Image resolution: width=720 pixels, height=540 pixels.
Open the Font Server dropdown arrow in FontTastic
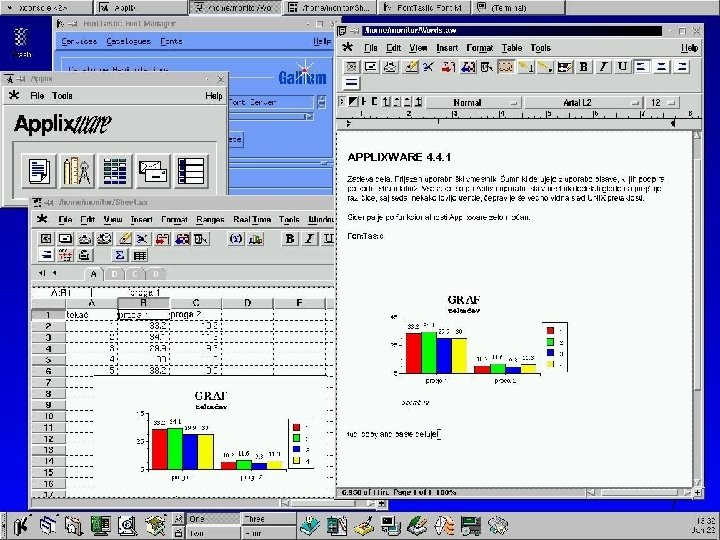321,102
